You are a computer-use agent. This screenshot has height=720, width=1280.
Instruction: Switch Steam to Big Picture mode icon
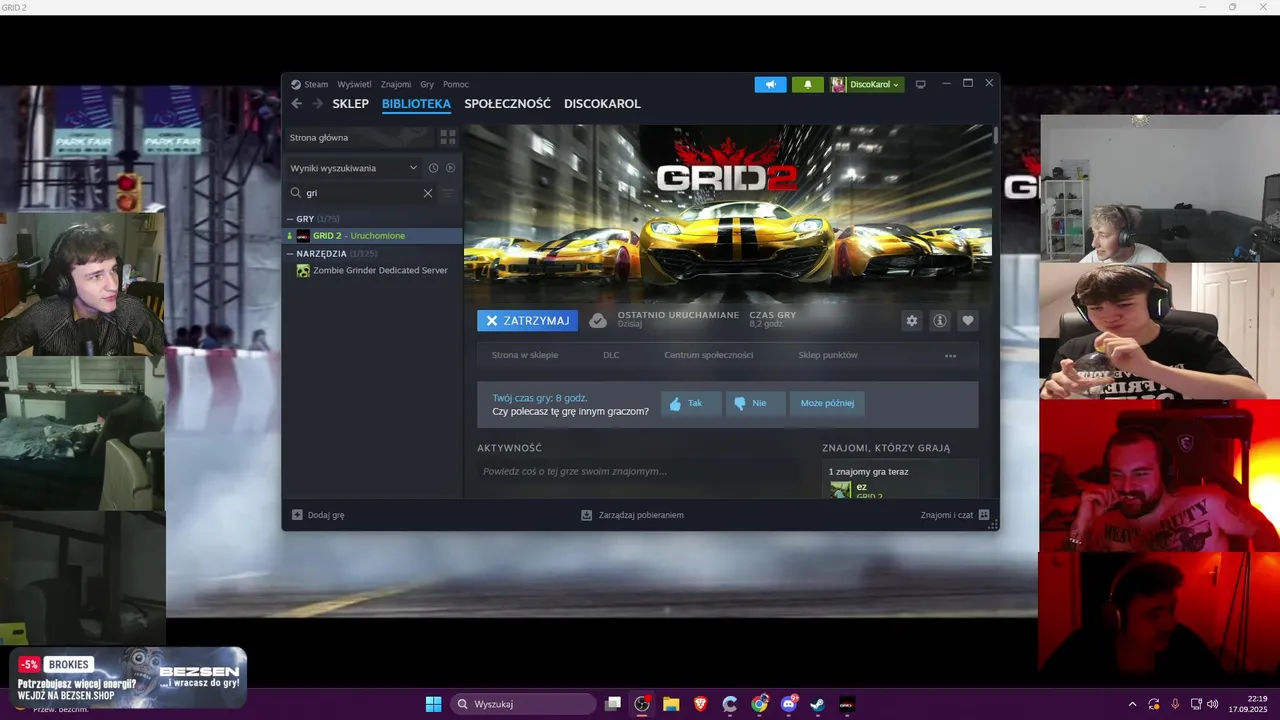pos(921,84)
